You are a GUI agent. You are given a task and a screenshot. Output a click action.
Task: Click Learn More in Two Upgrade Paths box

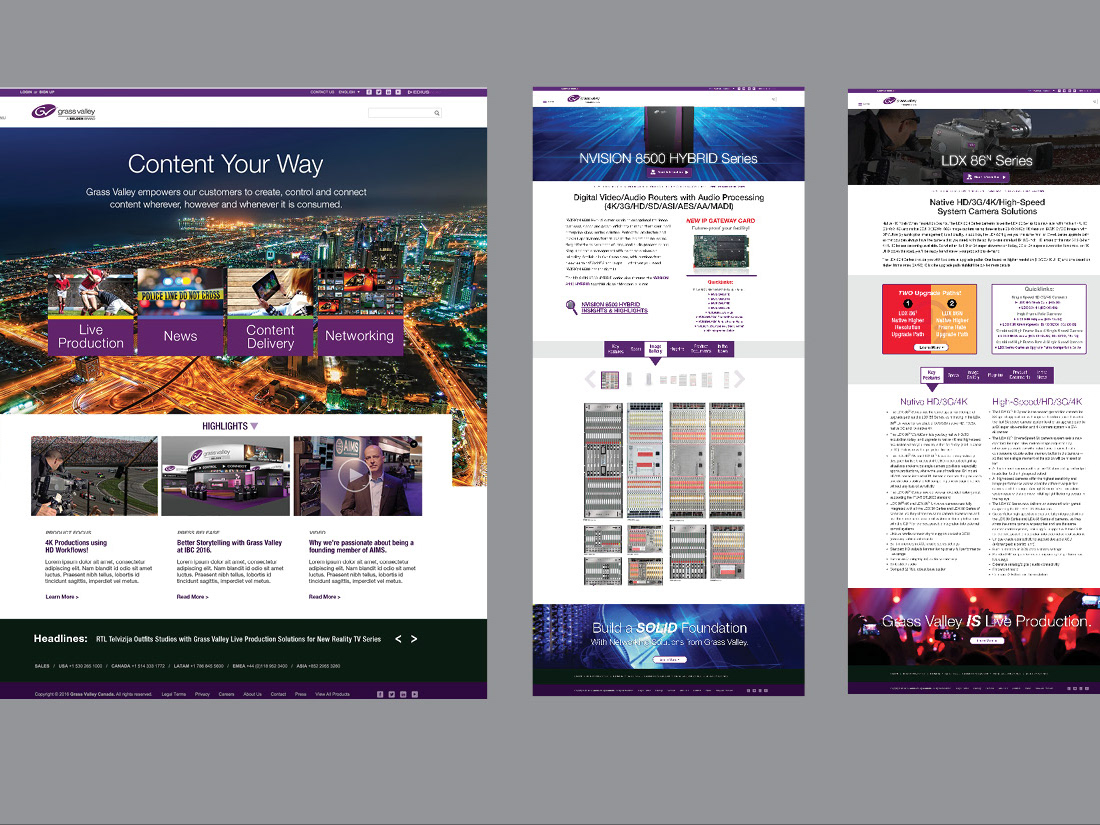tap(932, 347)
